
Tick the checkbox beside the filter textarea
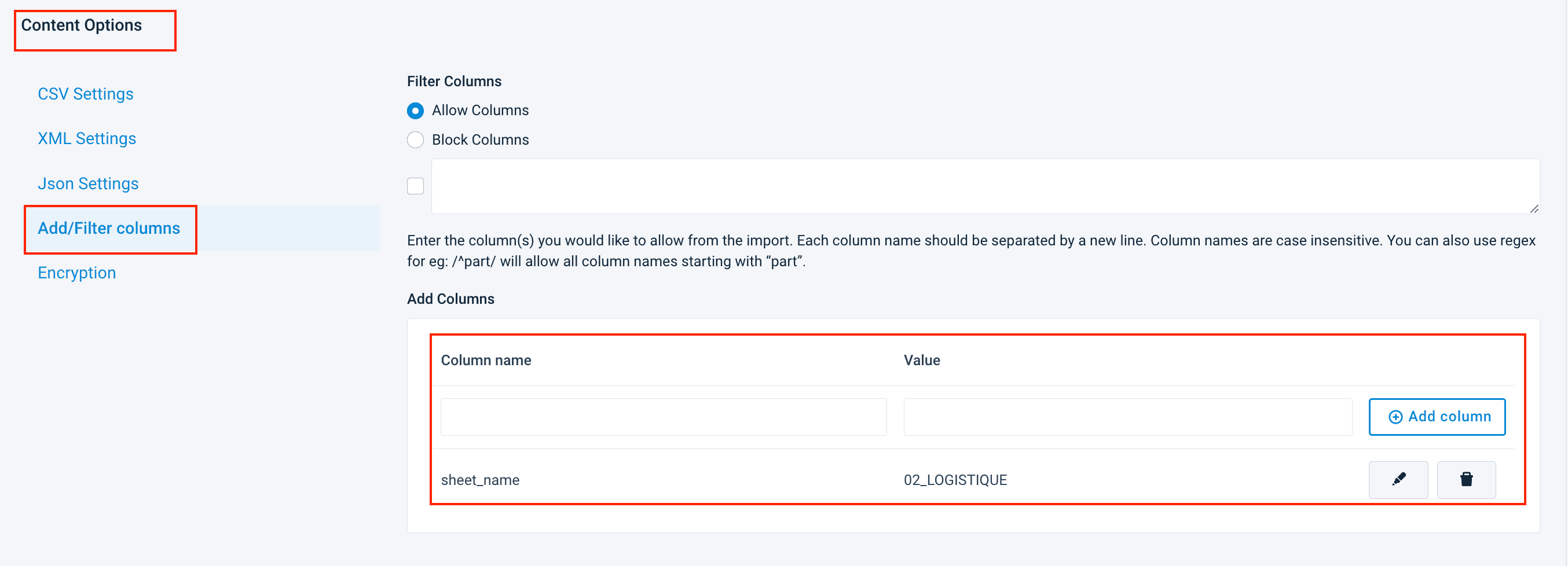(x=415, y=186)
